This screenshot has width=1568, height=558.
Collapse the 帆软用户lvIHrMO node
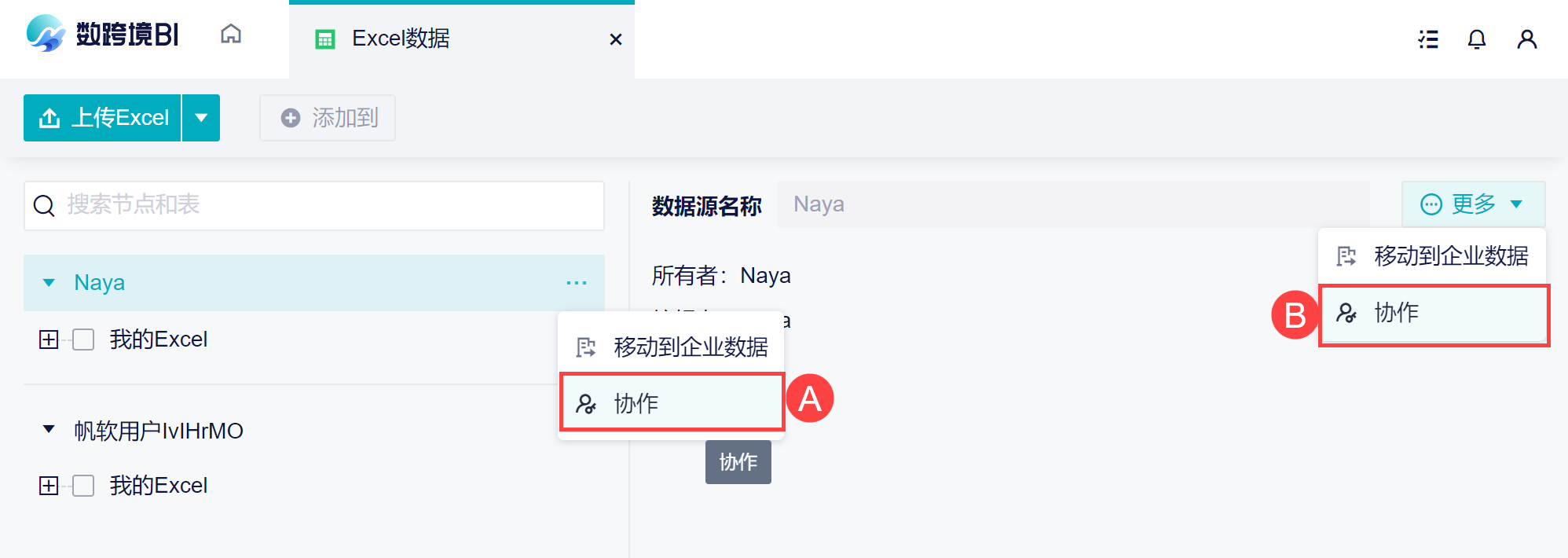coord(49,429)
